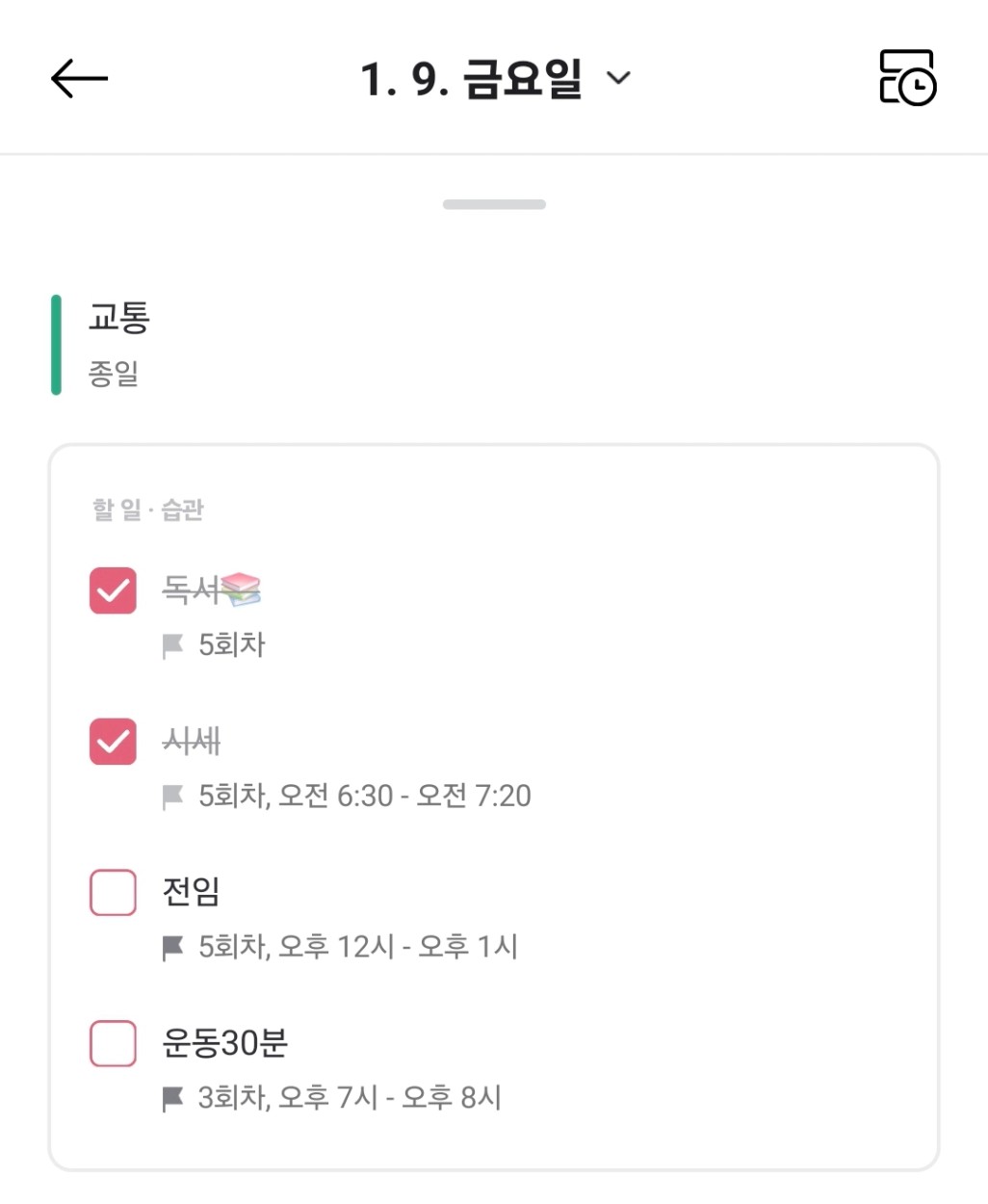Uncheck the 독서 habit checkbox

pyautogui.click(x=113, y=590)
